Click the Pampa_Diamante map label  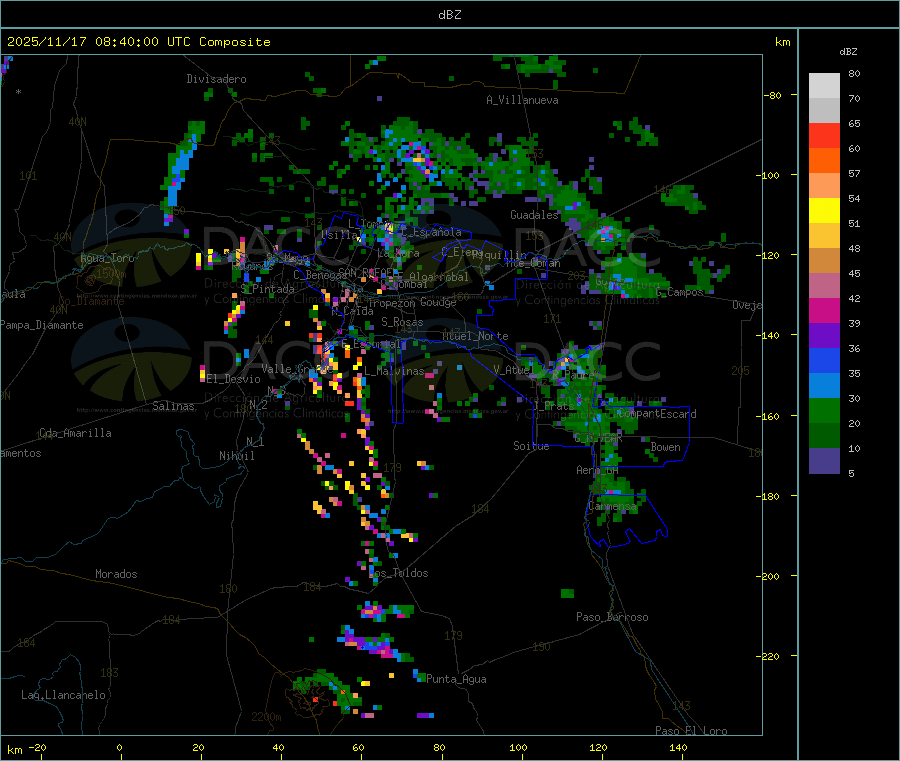42,325
